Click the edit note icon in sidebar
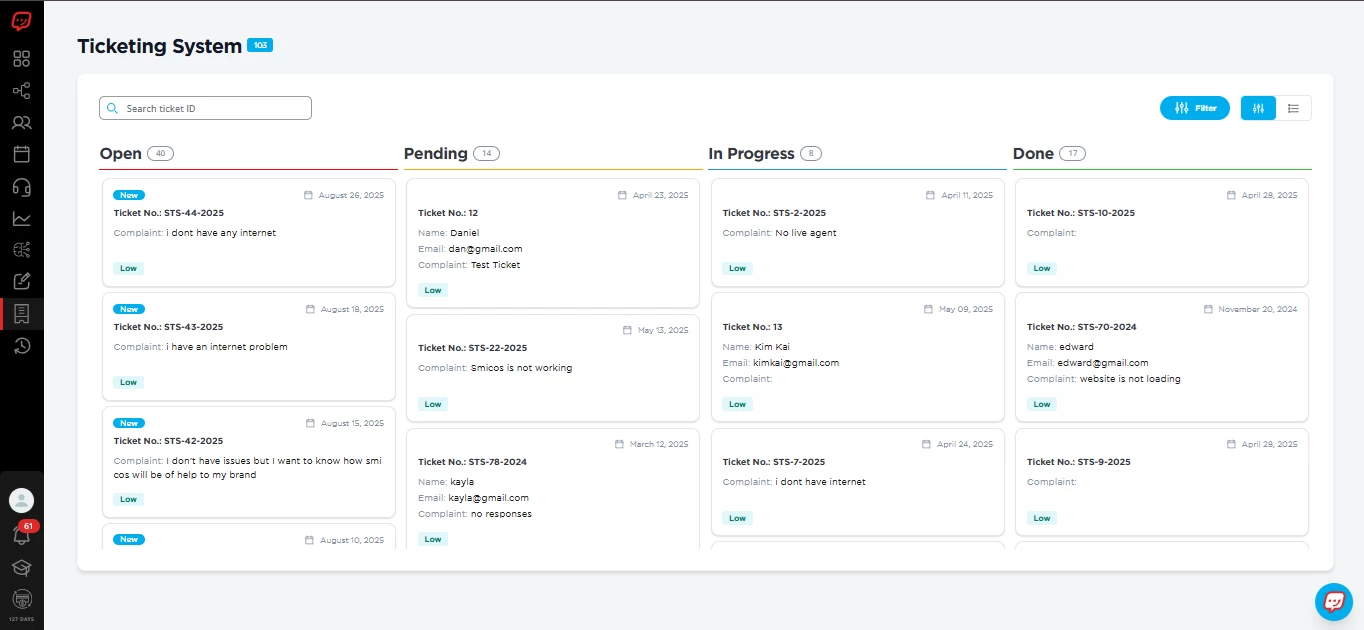Screen dimensions: 1364x630 tap(21, 282)
